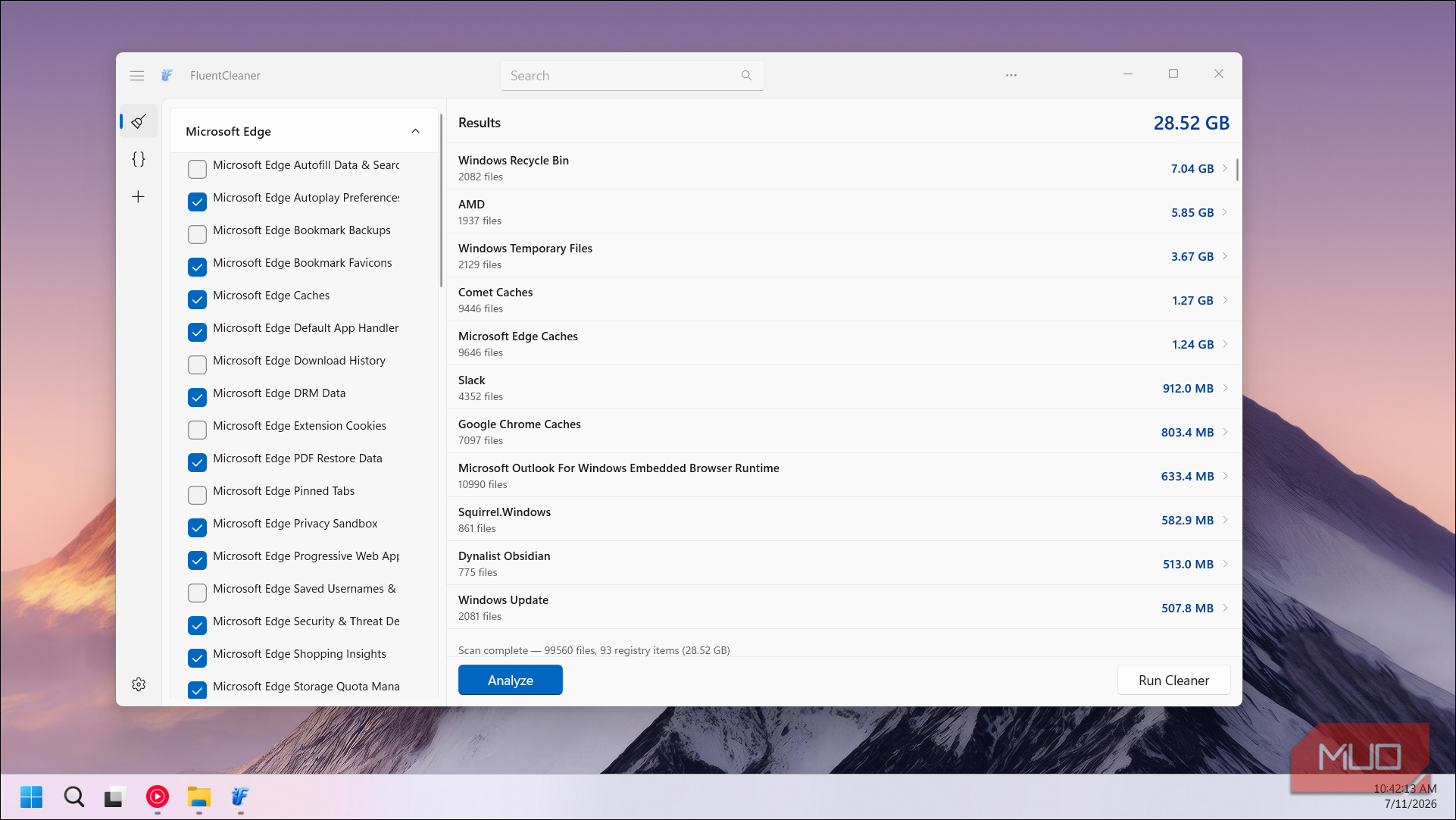This screenshot has height=820, width=1456.
Task: Click the plus add icon in sidebar
Action: pos(139,197)
